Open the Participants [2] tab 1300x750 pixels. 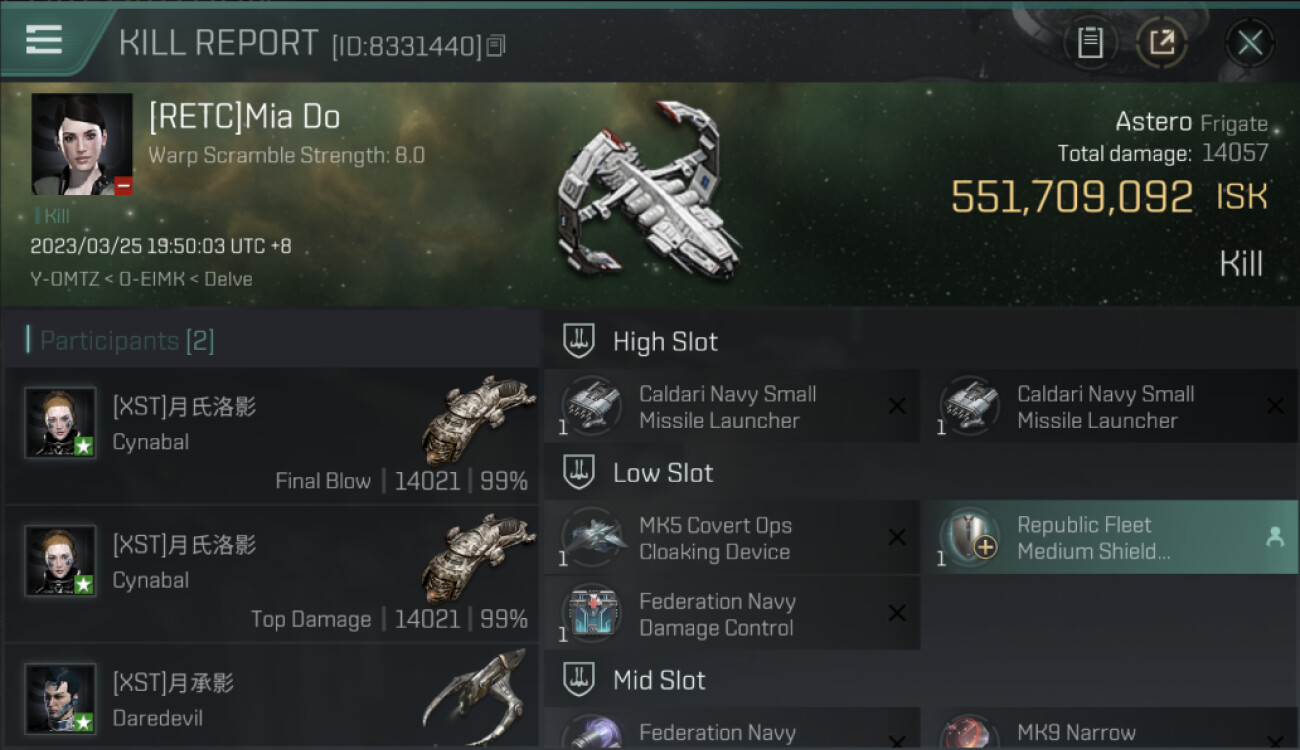(127, 341)
